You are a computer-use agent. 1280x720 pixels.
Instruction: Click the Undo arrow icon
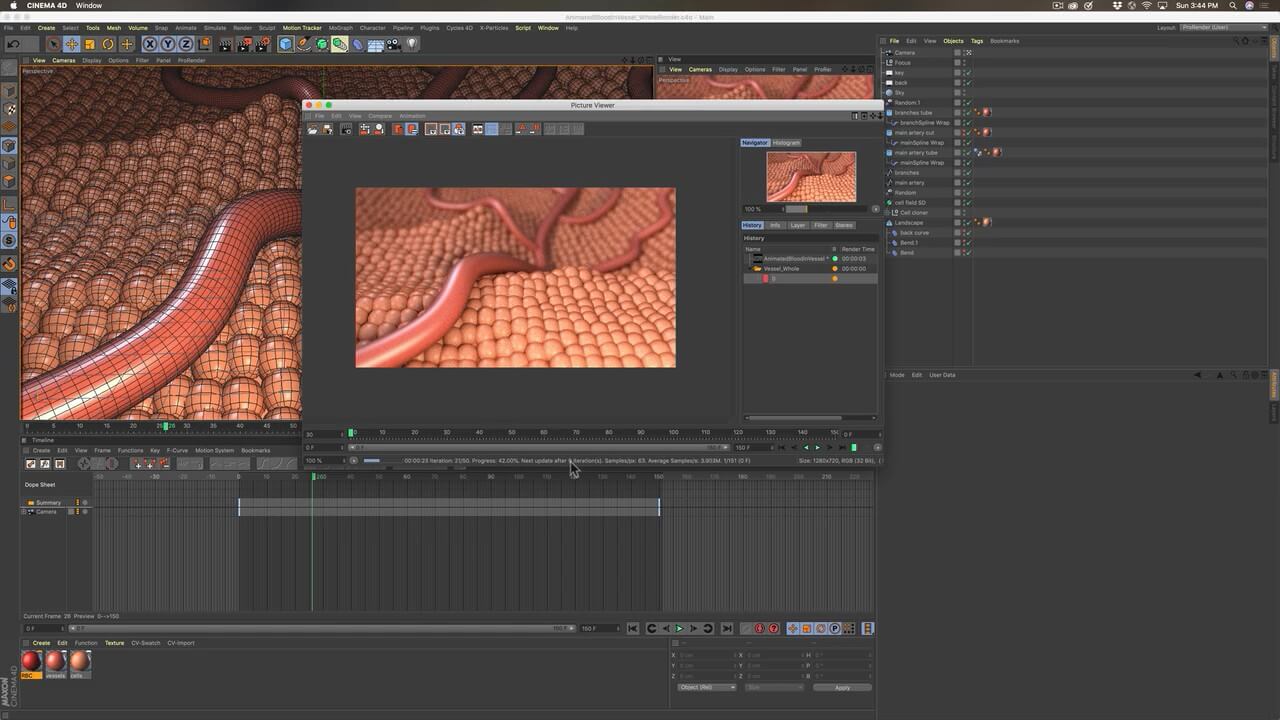[x=14, y=44]
